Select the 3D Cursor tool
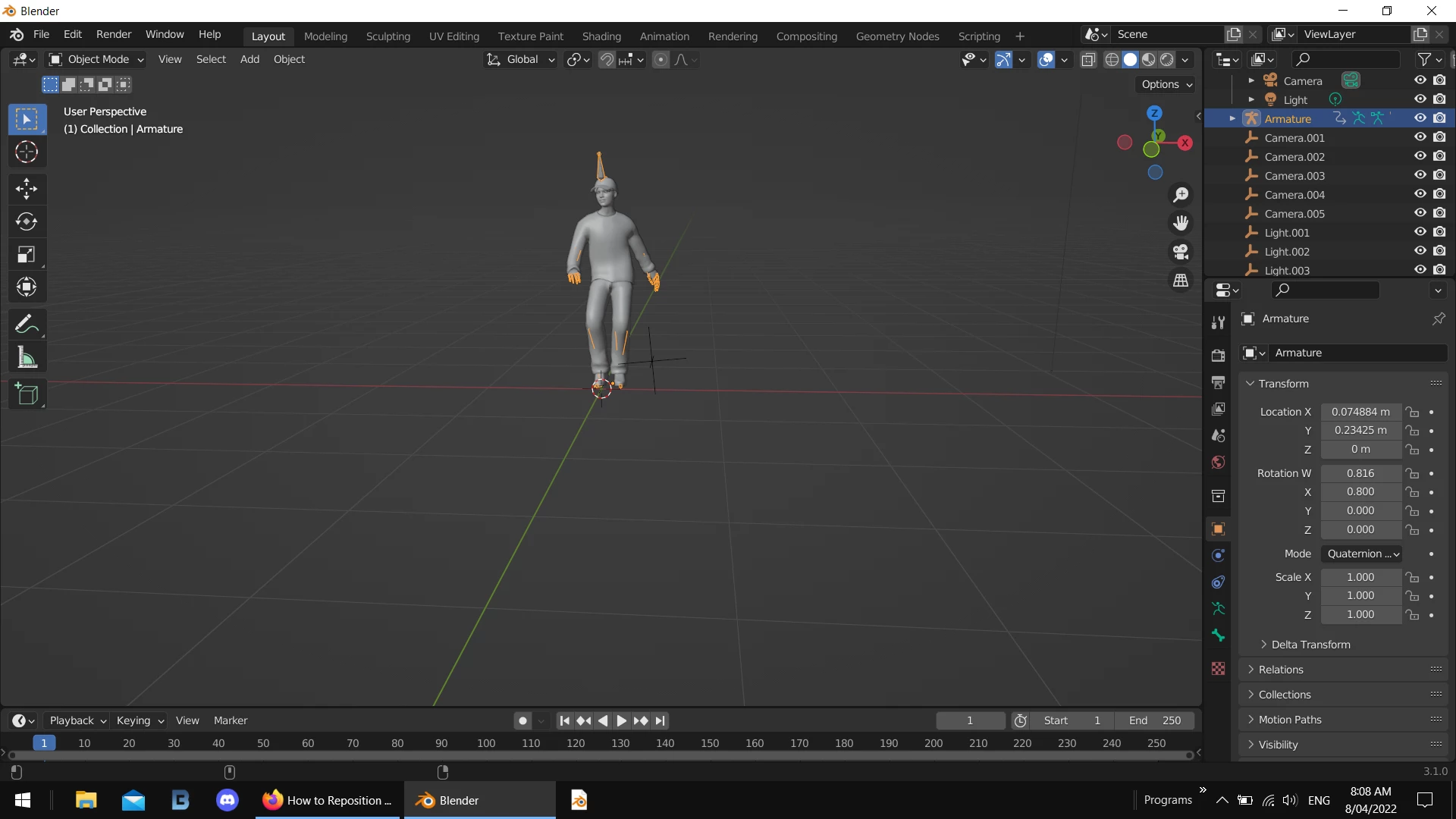The height and width of the screenshot is (819, 1456). click(x=27, y=152)
